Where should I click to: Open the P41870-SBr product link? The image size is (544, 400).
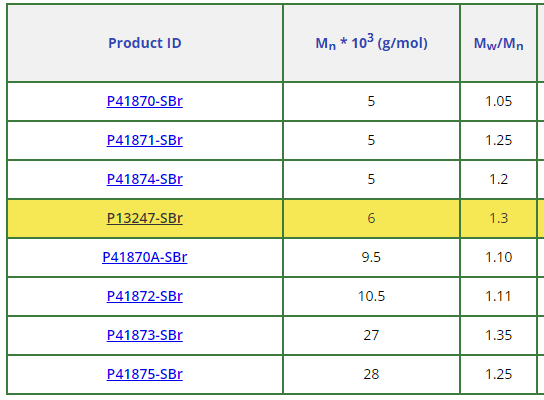[x=145, y=101]
